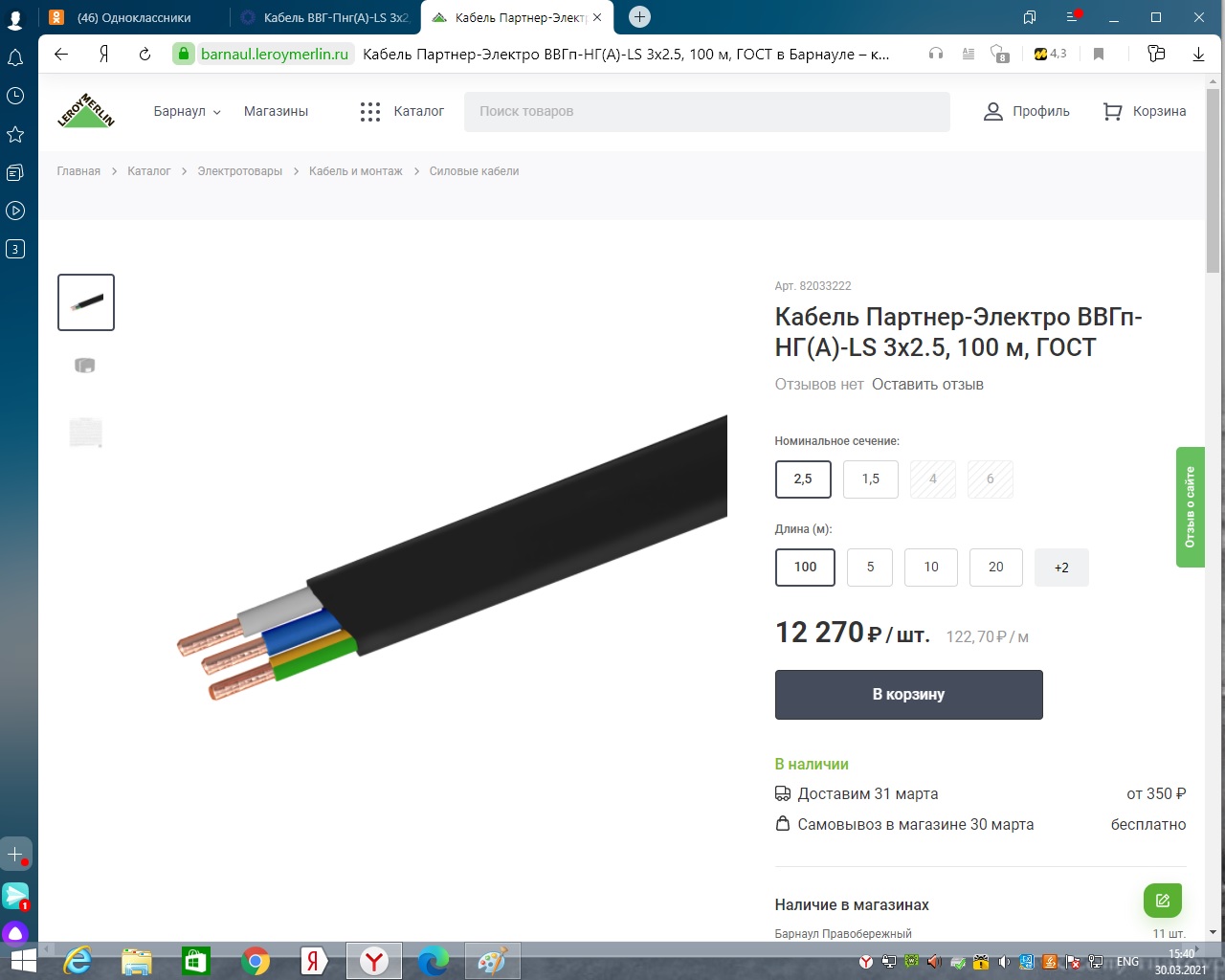The image size is (1225, 980).
Task: Open Paint app from taskbar
Action: (x=493, y=961)
